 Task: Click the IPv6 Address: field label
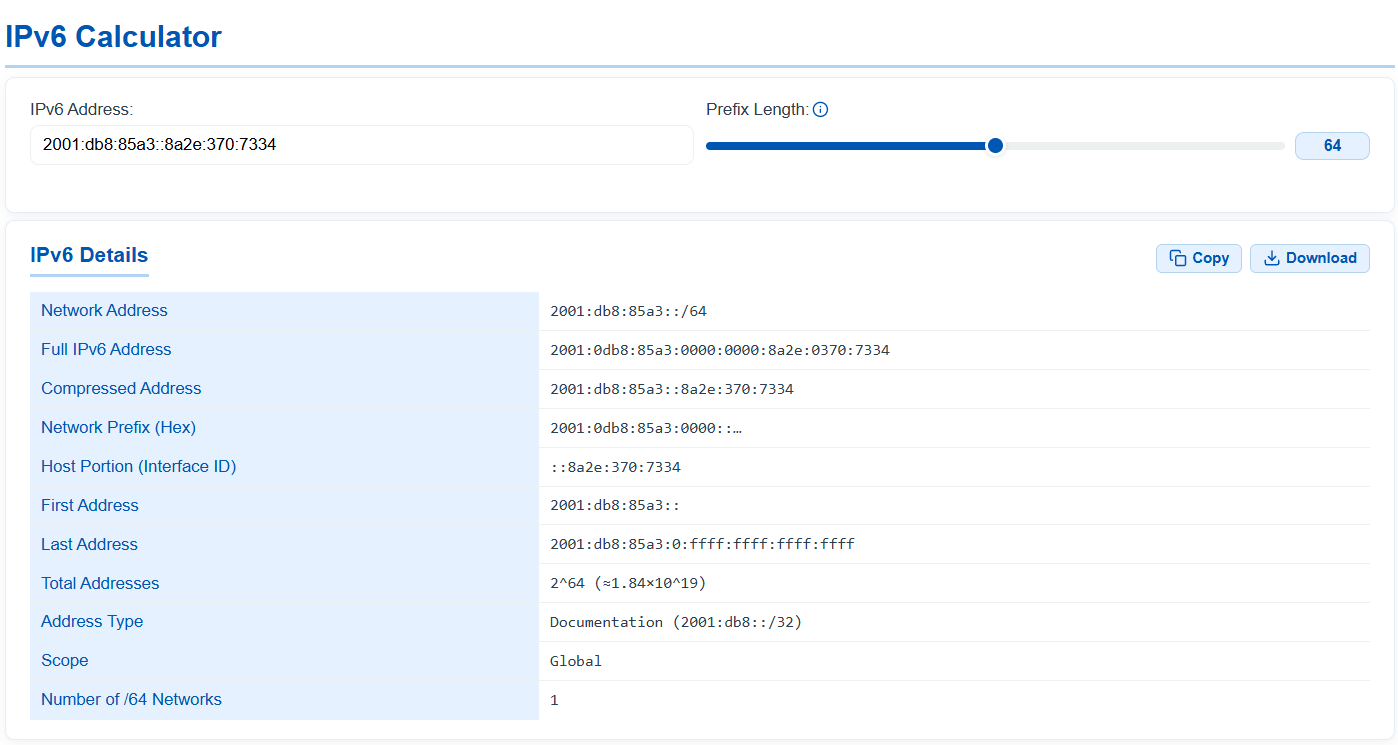(82, 109)
